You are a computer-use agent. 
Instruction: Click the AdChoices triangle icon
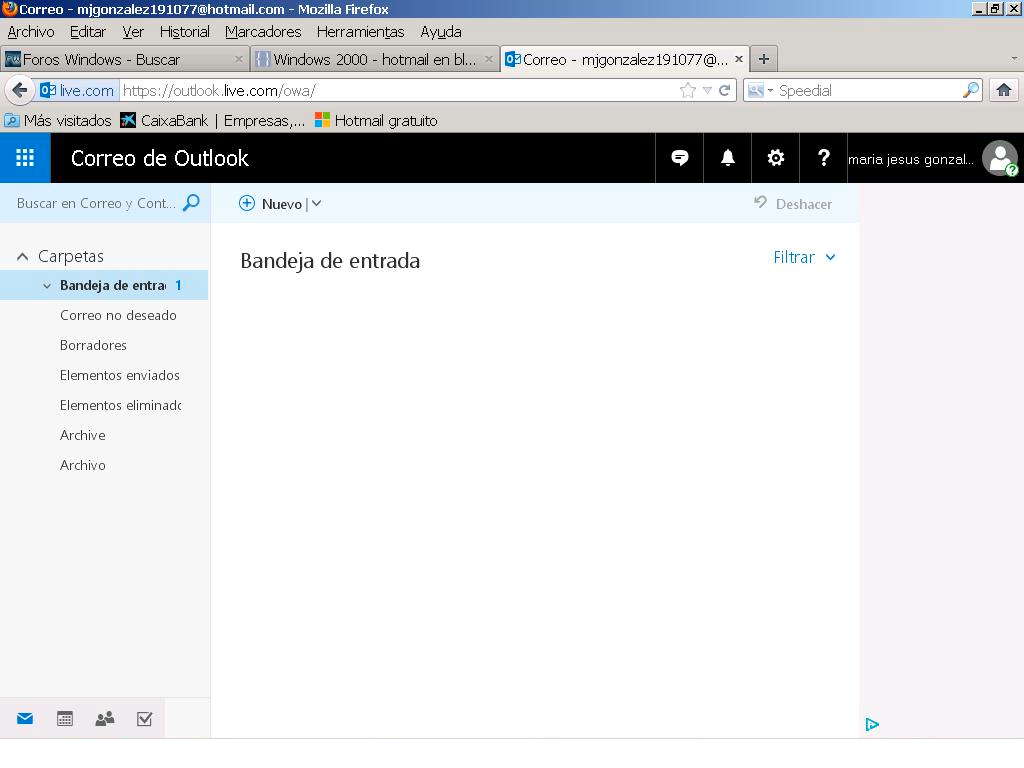click(872, 724)
